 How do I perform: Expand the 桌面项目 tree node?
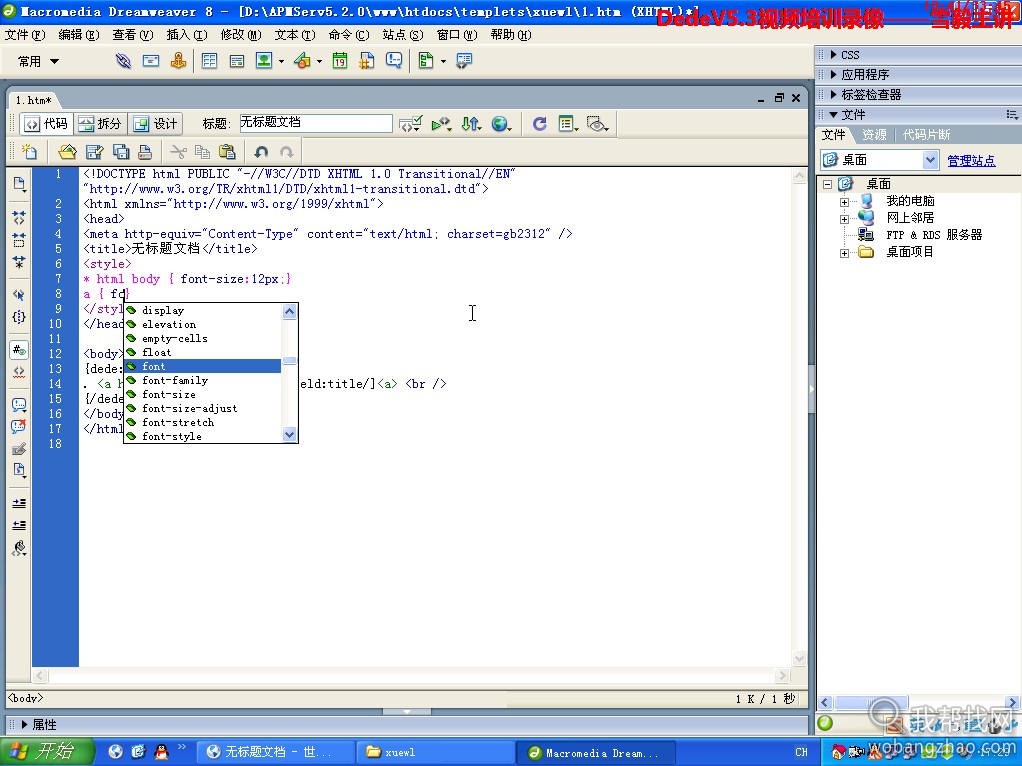pos(844,253)
